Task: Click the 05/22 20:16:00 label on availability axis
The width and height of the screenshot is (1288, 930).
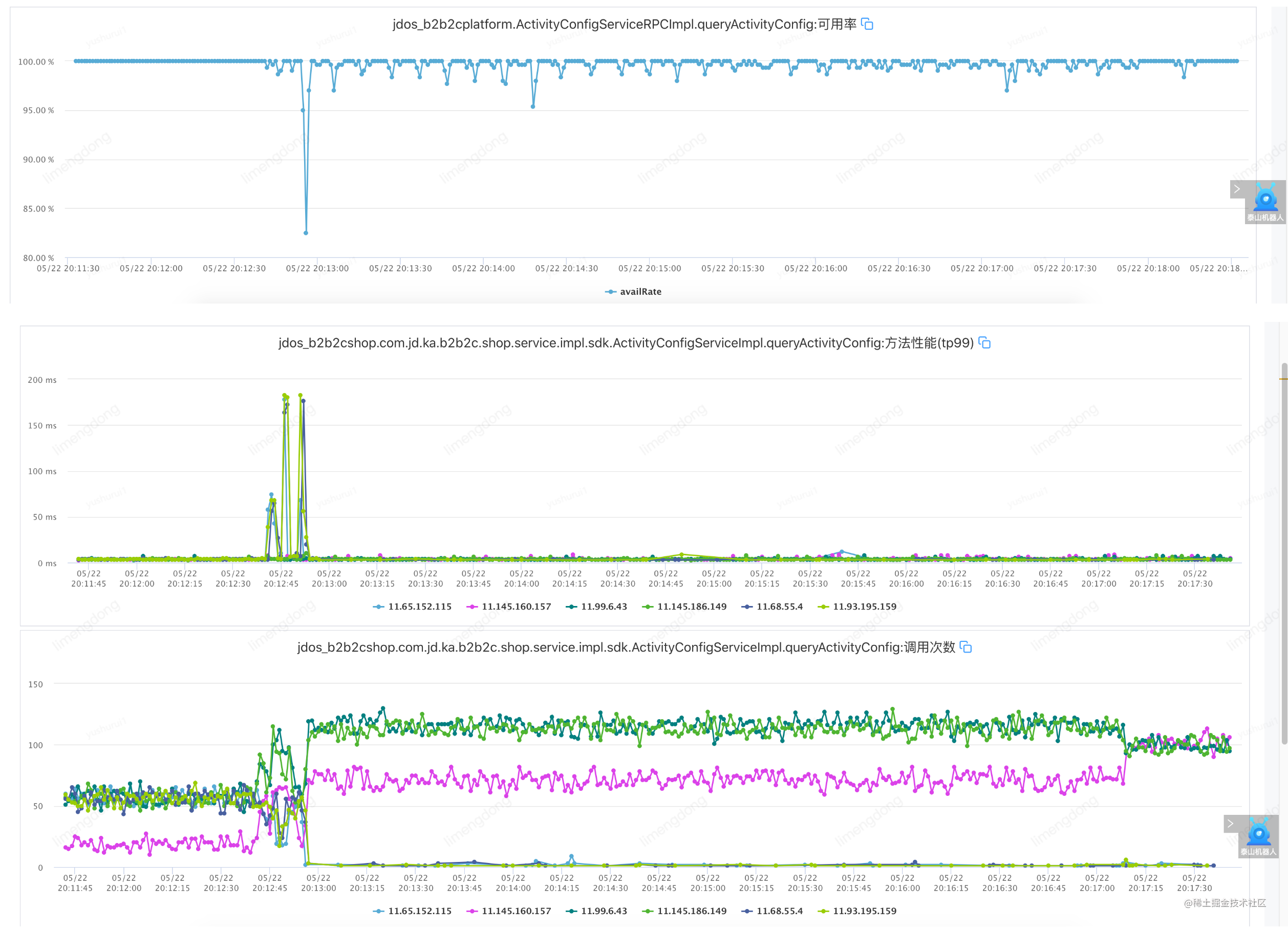Action: coord(815,268)
